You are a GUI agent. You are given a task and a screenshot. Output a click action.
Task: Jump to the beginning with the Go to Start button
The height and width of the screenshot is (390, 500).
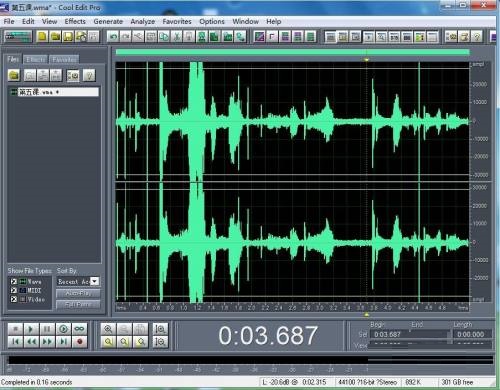[15, 342]
